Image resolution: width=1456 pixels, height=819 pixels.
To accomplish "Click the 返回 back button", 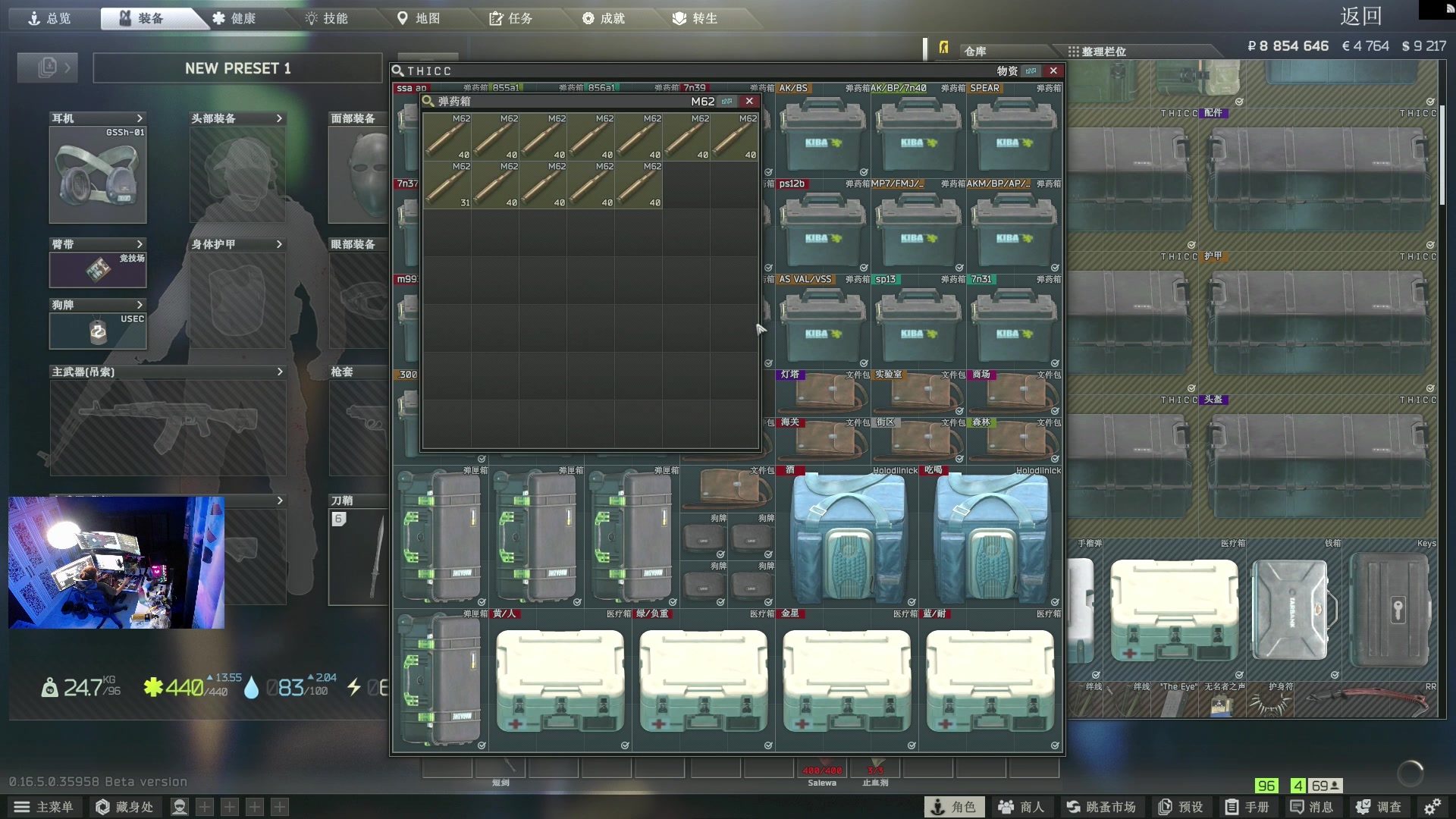I will (x=1360, y=17).
